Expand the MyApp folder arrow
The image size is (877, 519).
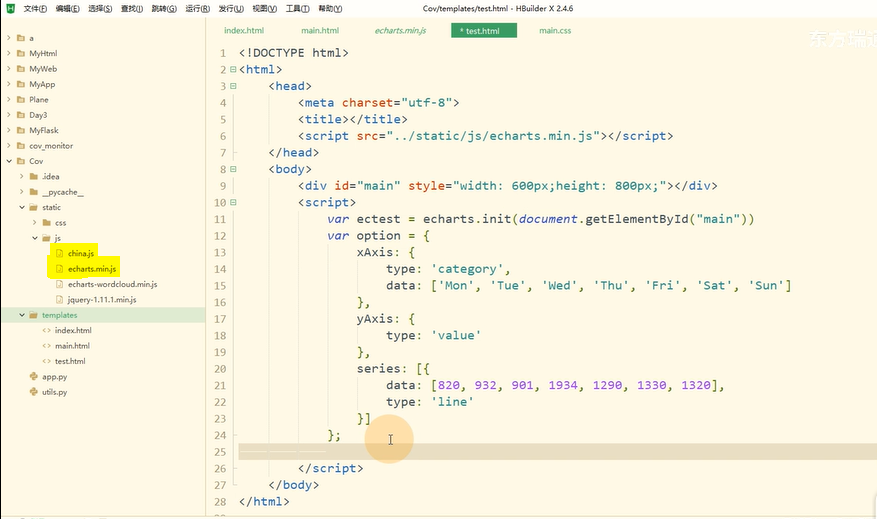[x=8, y=84]
